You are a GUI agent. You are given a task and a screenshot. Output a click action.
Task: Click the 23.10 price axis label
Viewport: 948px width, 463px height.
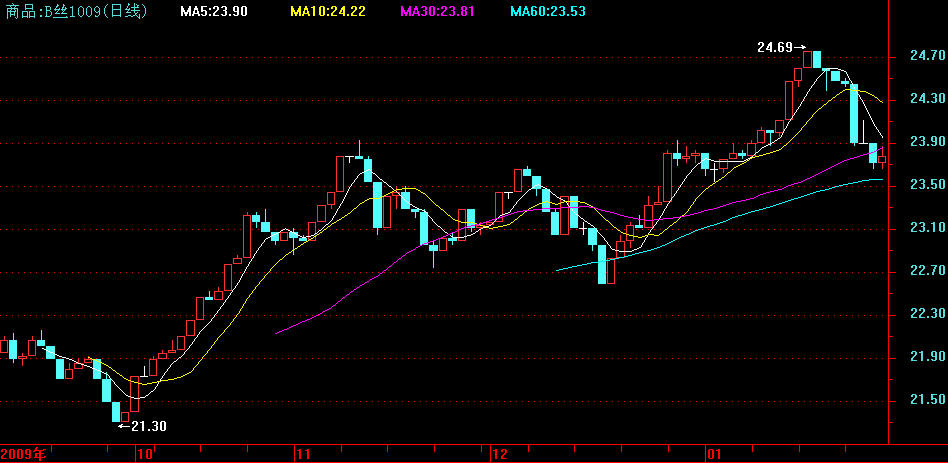pyautogui.click(x=920, y=229)
